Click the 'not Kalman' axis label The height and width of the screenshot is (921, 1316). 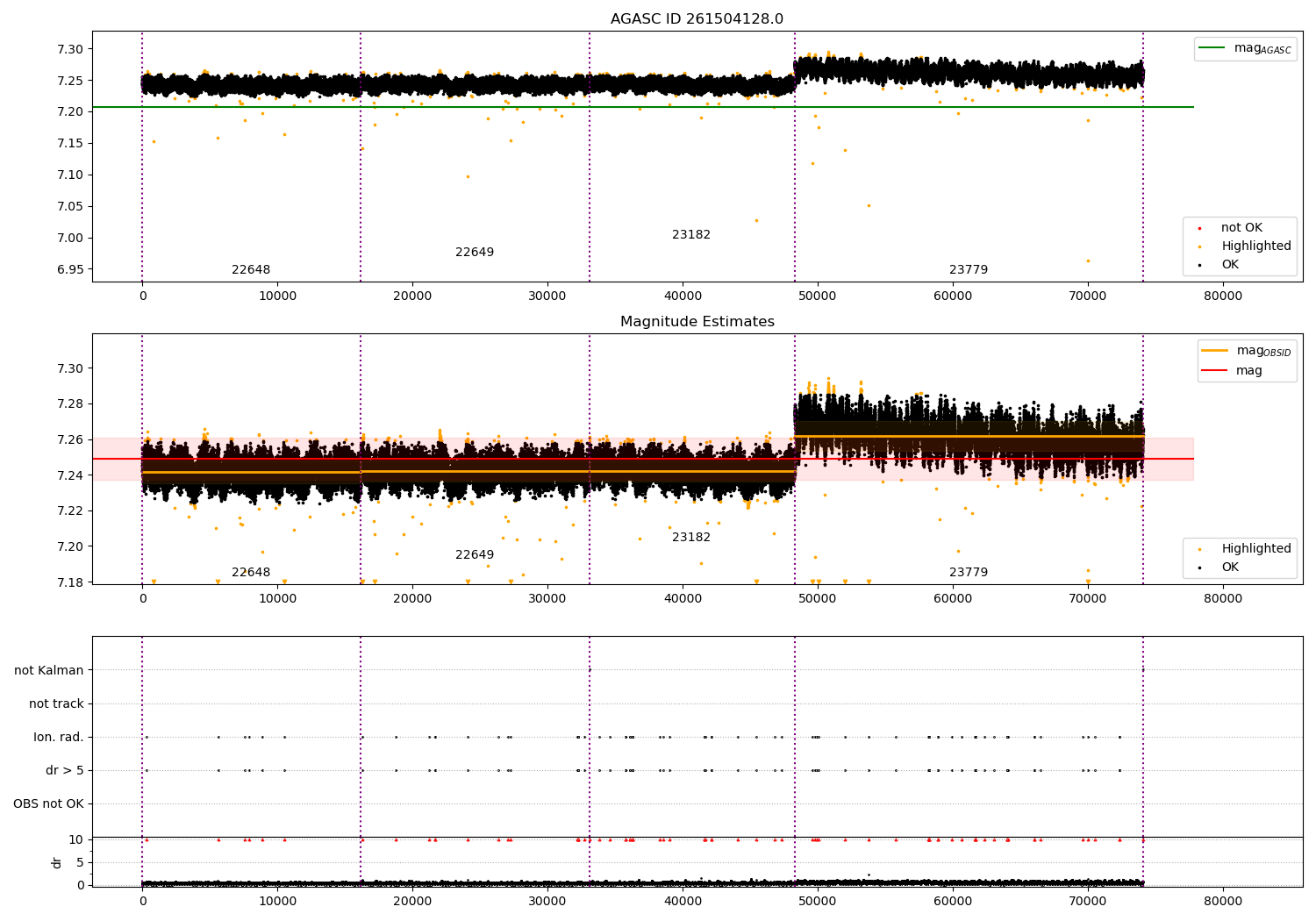(49, 671)
